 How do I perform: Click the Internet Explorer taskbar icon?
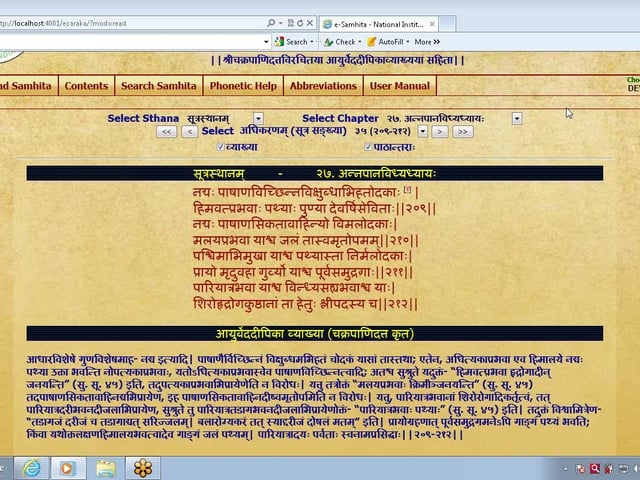pyautogui.click(x=31, y=467)
